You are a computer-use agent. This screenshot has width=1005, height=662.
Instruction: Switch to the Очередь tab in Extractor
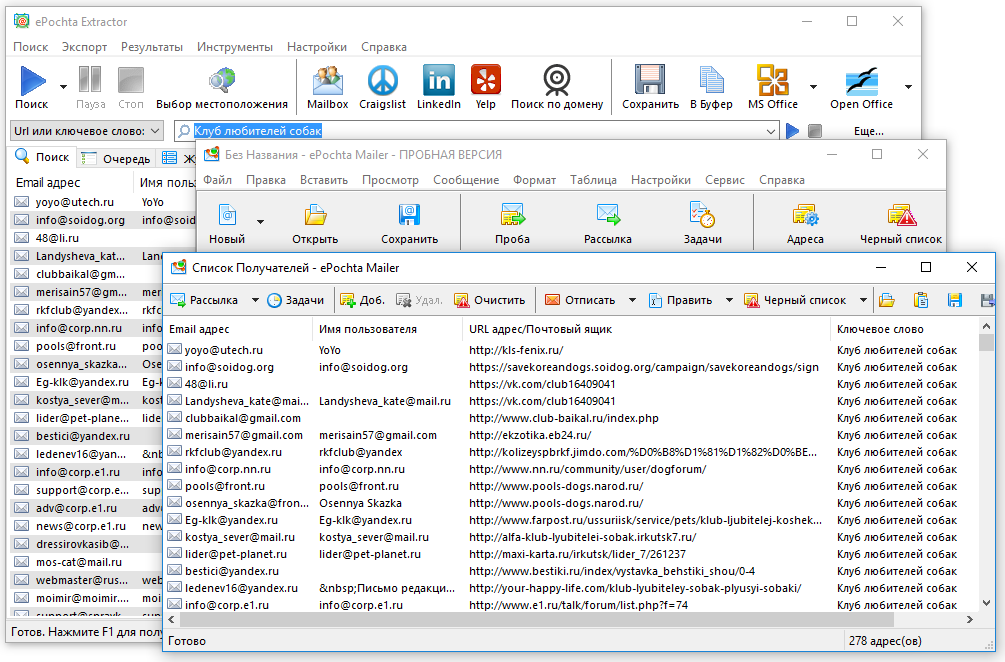point(116,158)
